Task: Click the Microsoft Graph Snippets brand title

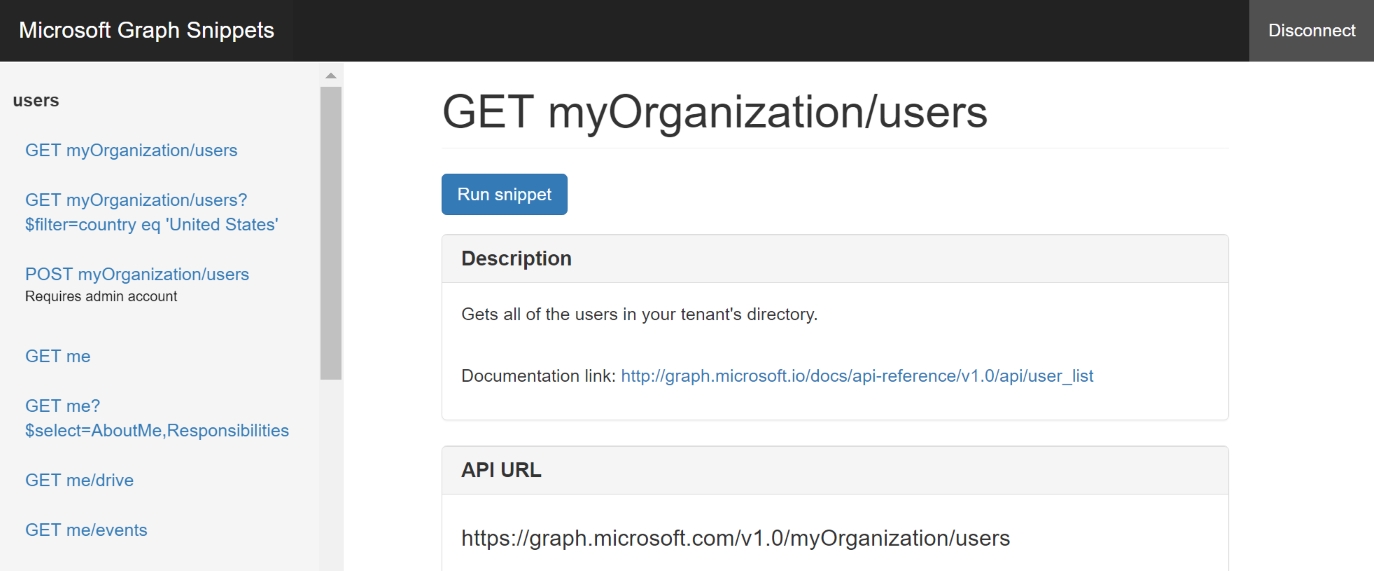Action: [146, 30]
